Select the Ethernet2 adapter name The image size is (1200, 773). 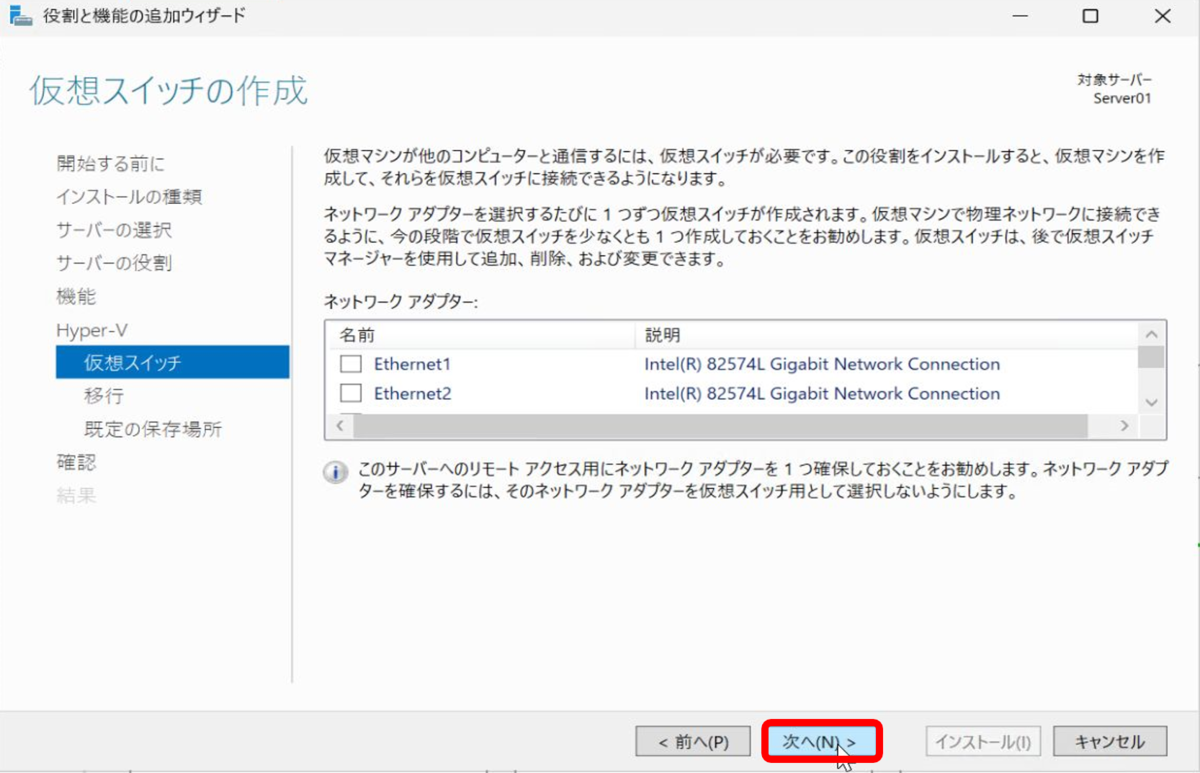pyautogui.click(x=413, y=393)
